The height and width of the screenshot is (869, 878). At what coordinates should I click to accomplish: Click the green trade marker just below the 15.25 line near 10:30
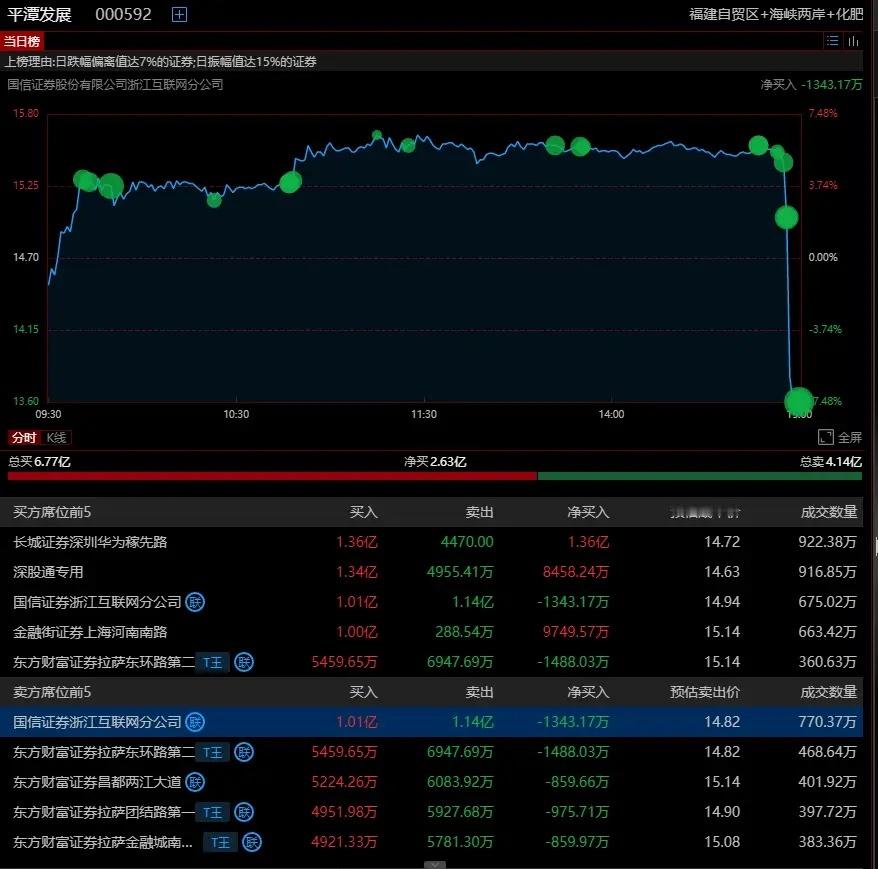point(214,200)
